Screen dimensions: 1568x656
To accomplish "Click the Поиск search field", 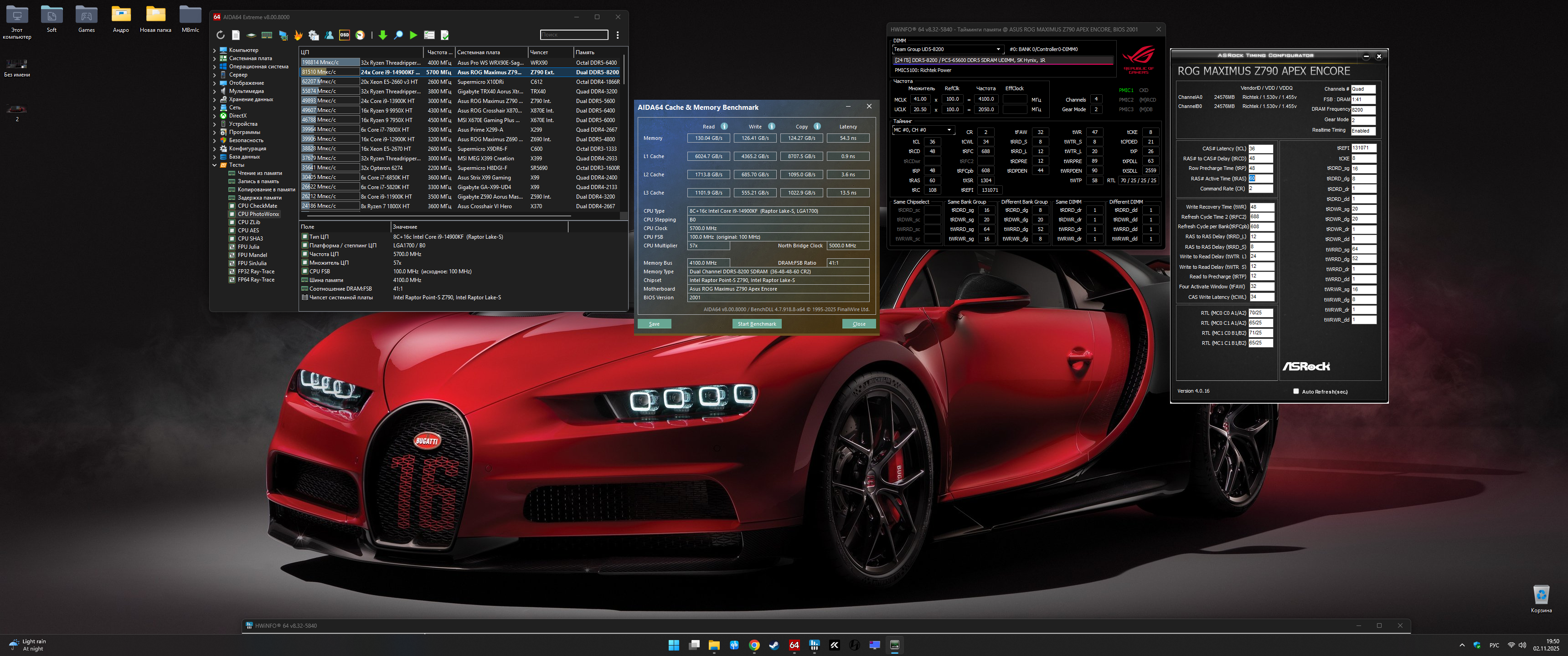I will click(573, 35).
